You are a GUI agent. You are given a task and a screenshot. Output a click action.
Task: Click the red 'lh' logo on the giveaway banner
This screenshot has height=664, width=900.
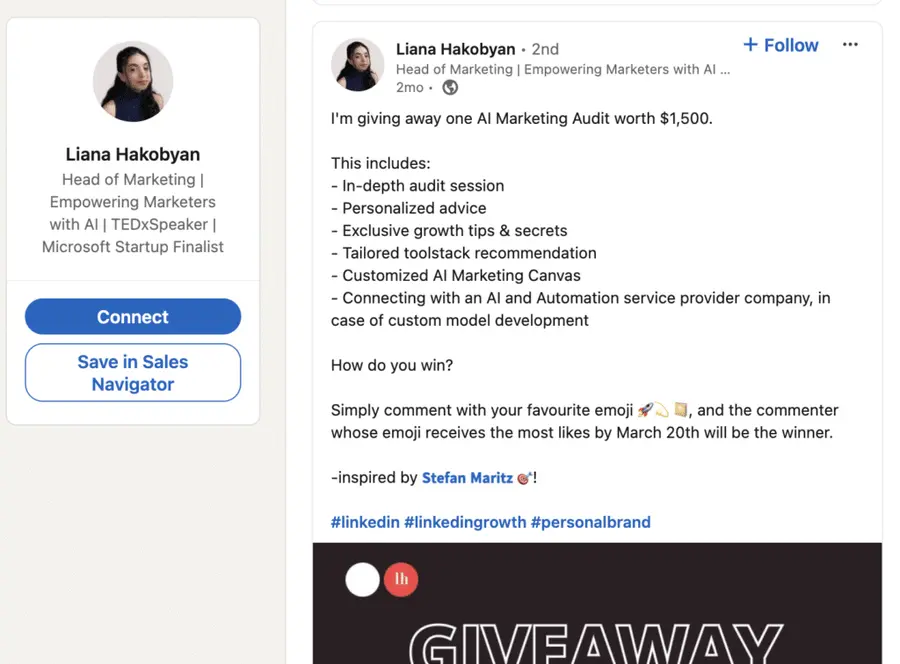tap(401, 579)
